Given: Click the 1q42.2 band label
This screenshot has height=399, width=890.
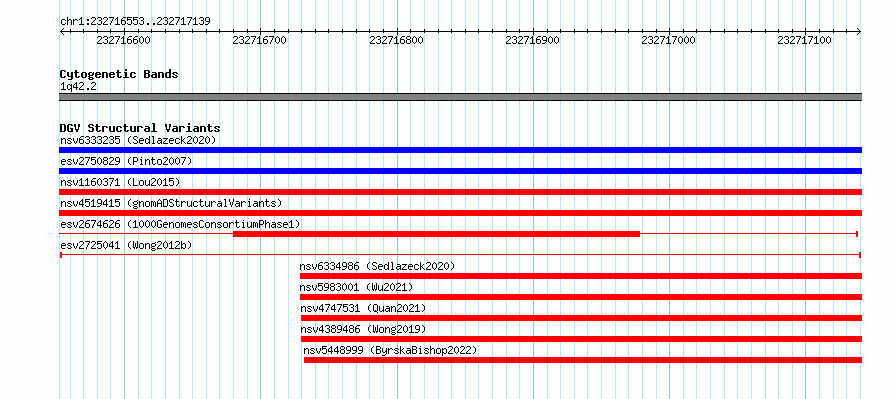Looking at the screenshot, I should 78,86.
